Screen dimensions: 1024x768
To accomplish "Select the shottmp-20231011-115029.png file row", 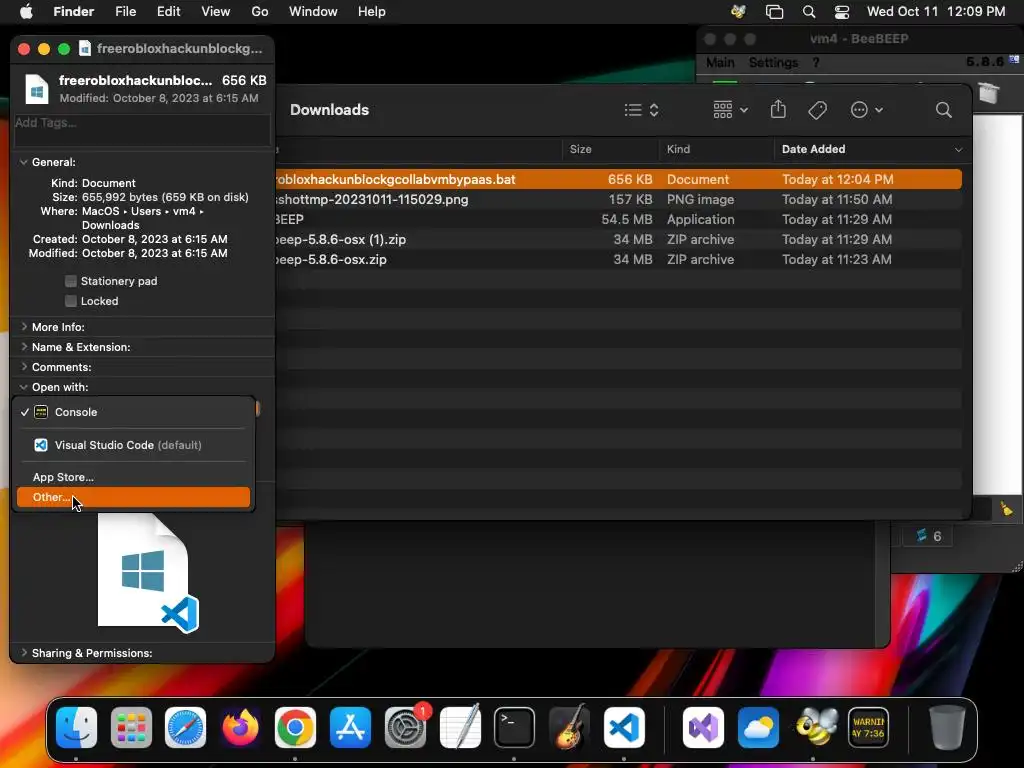I will point(618,200).
